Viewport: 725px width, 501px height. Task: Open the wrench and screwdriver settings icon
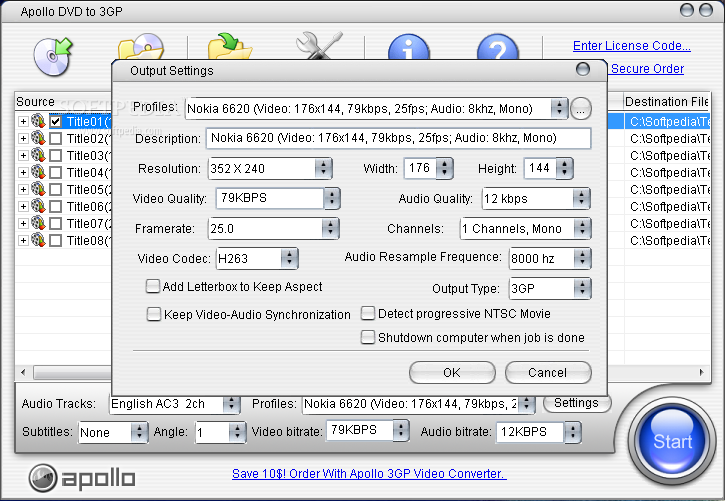pos(319,45)
